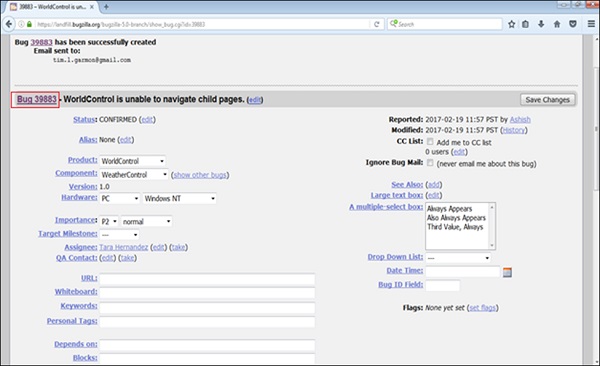This screenshot has width=600, height=366.
Task: Click the Importance field label link
Action: point(76,220)
